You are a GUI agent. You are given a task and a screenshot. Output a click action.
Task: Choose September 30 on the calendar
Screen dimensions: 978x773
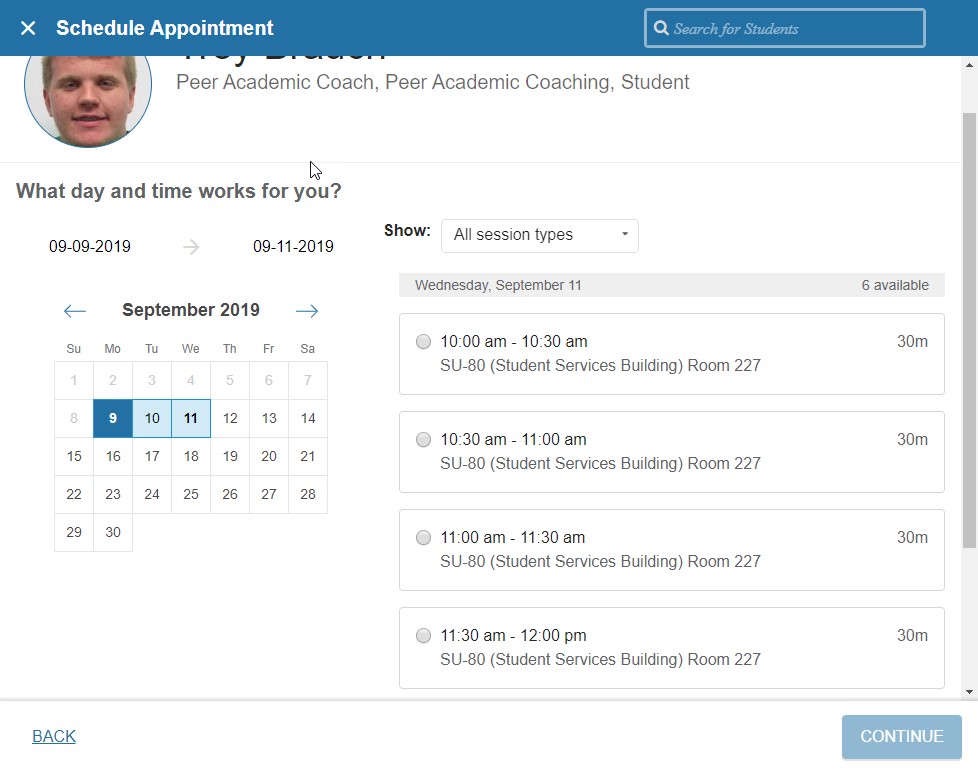[x=113, y=532]
